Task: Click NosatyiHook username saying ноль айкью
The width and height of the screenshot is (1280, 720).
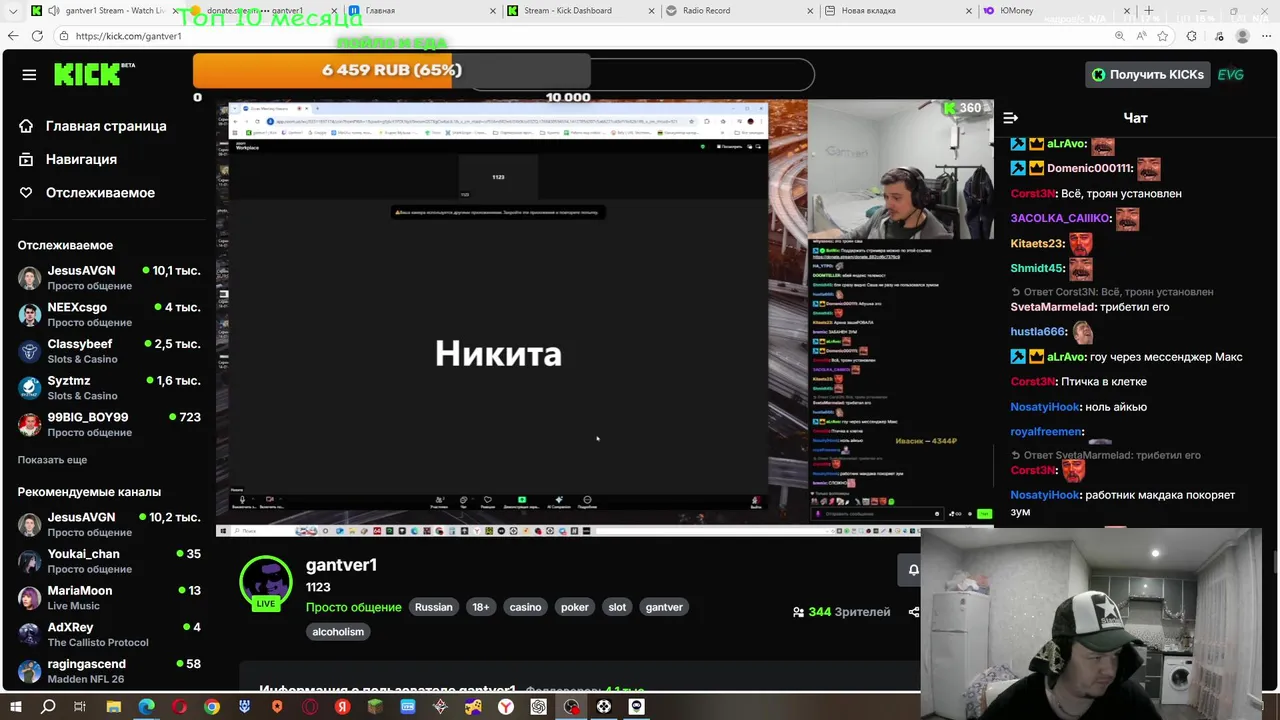Action: coord(1045,407)
